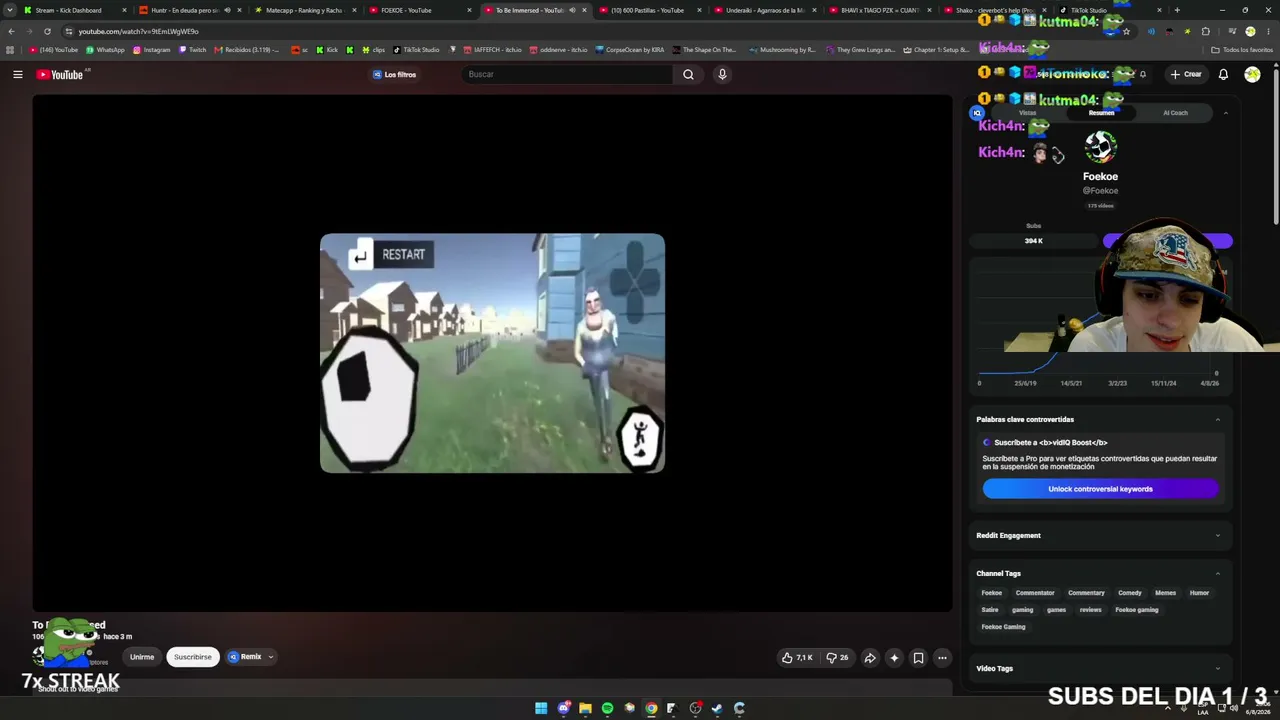
Task: Open the WhatsApp bookmark
Action: click(x=105, y=50)
